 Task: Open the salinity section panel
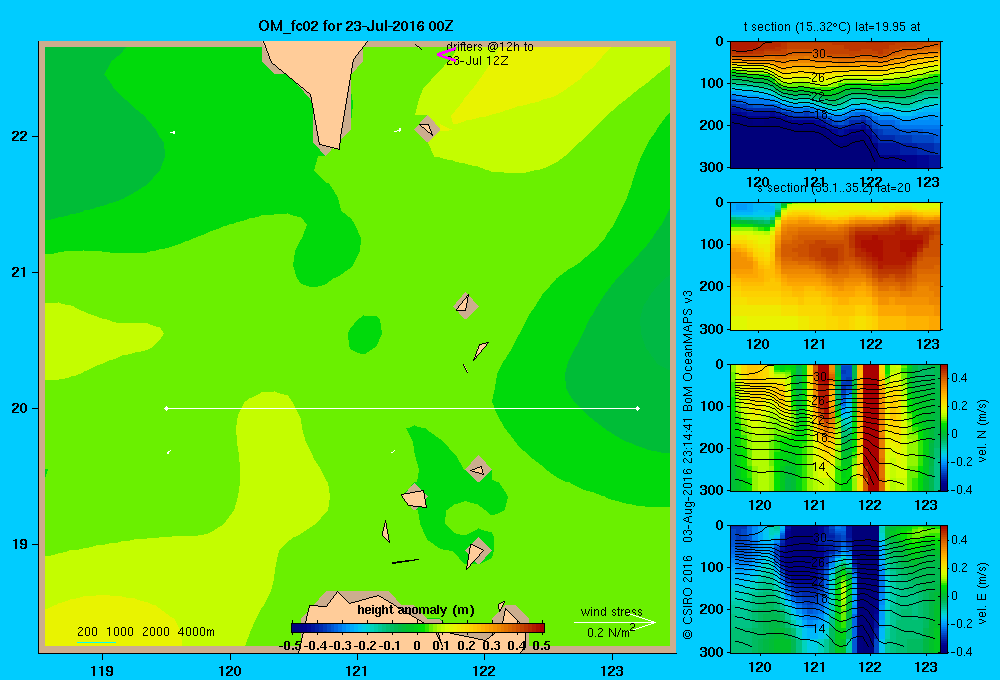click(x=835, y=266)
